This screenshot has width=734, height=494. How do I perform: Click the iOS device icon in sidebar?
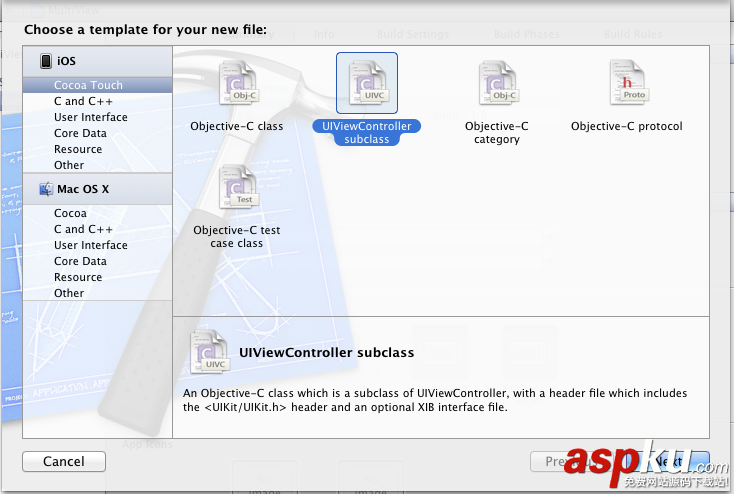pyautogui.click(x=46, y=61)
